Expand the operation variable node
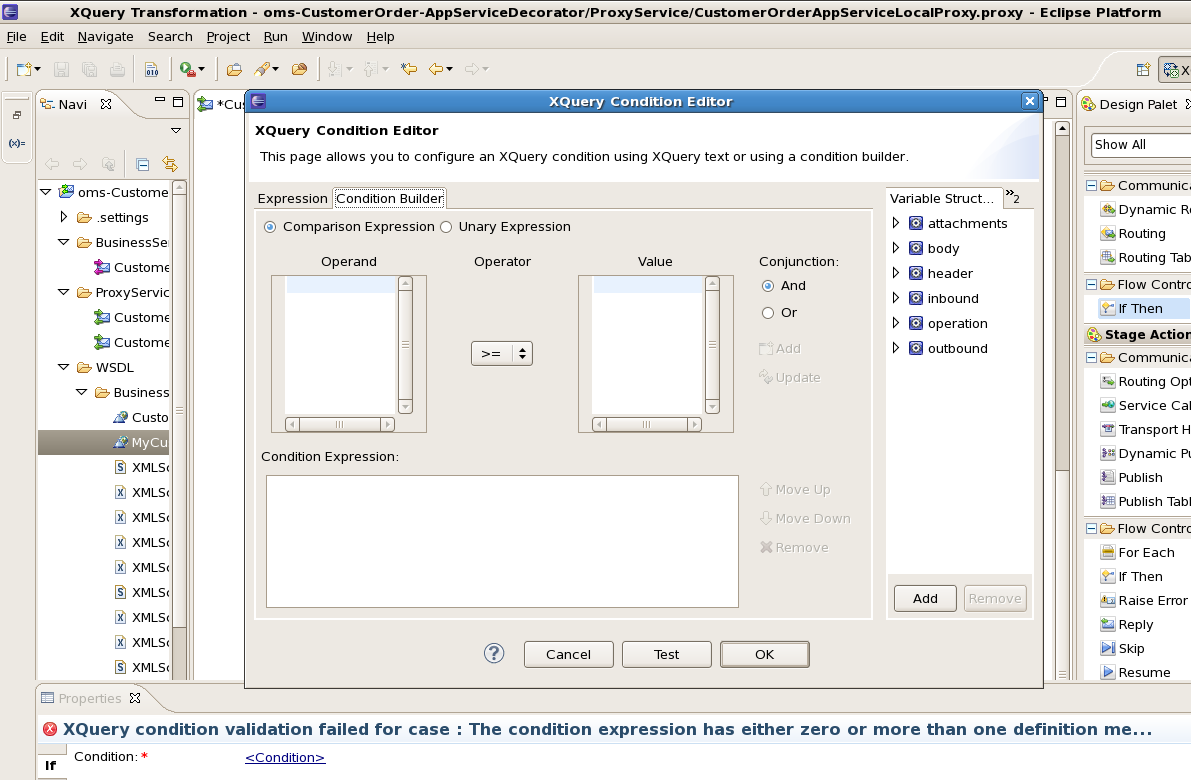This screenshot has width=1191, height=780. (x=896, y=323)
